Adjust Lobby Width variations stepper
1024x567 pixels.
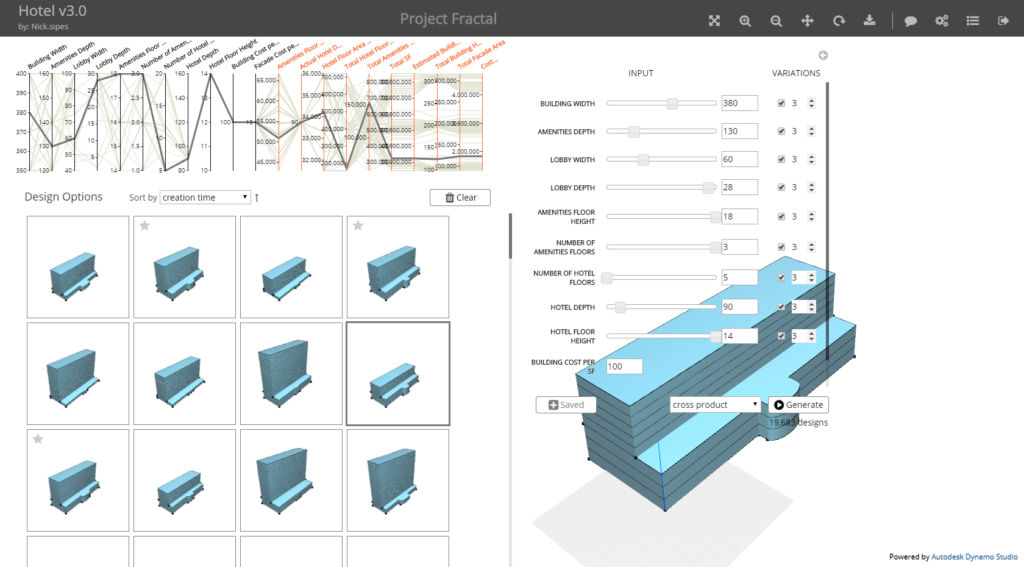811,159
